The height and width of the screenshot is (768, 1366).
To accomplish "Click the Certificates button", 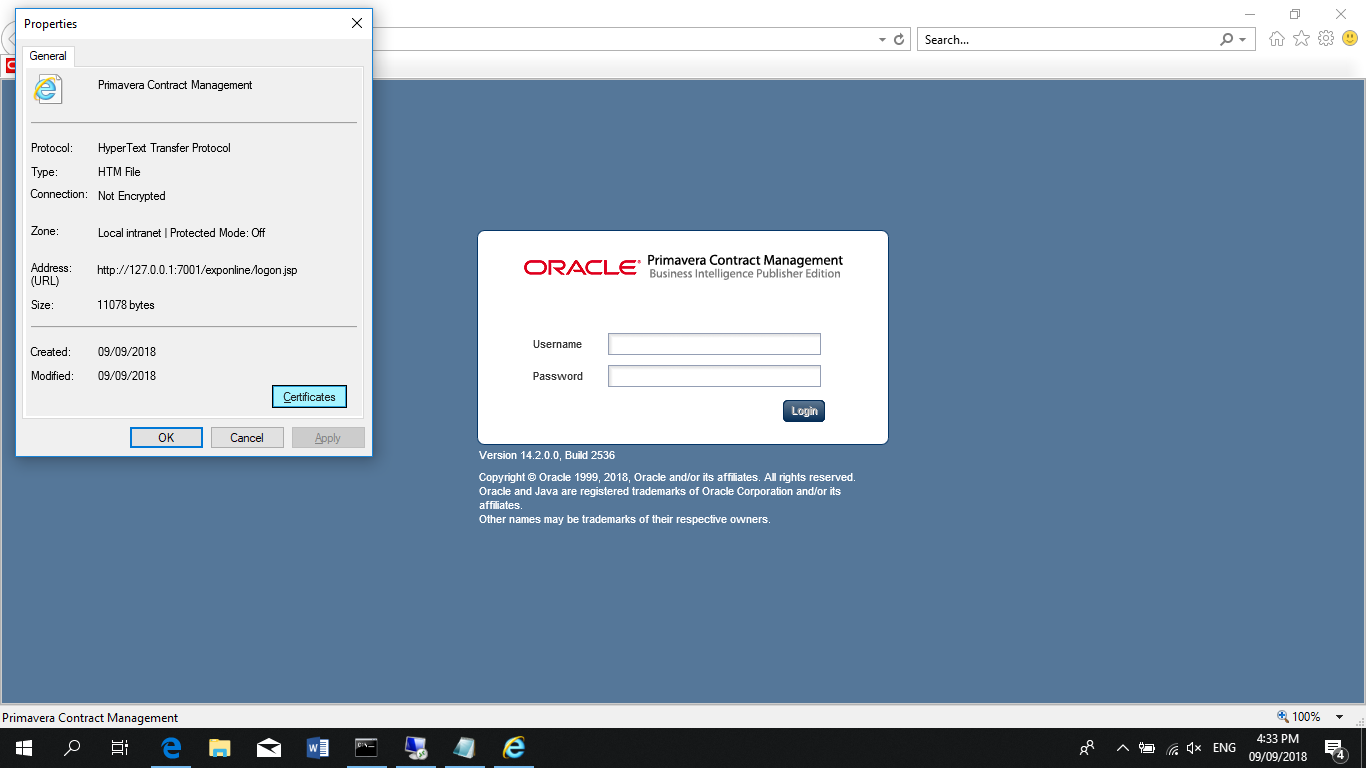I will click(309, 397).
